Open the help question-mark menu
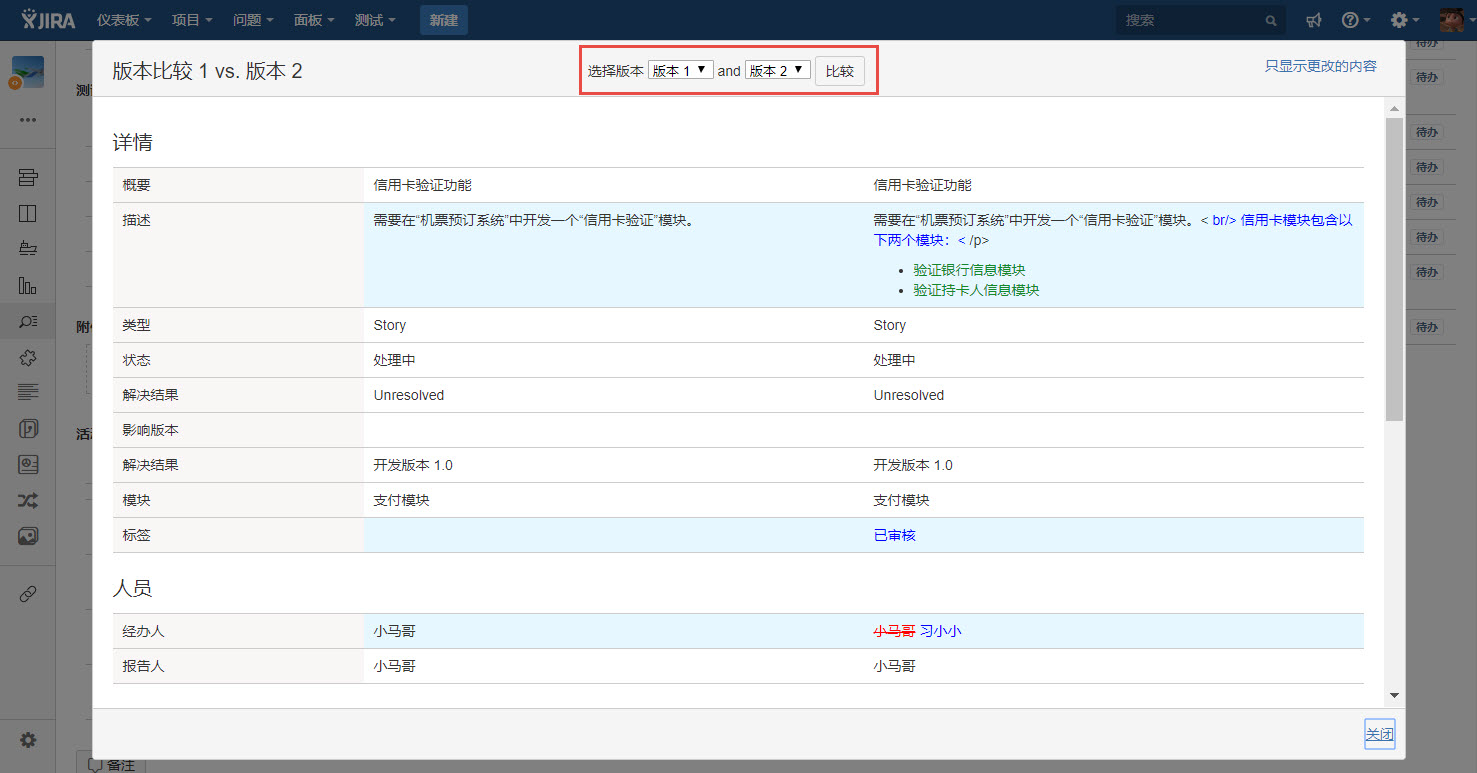Viewport: 1477px width, 773px height. click(1355, 20)
